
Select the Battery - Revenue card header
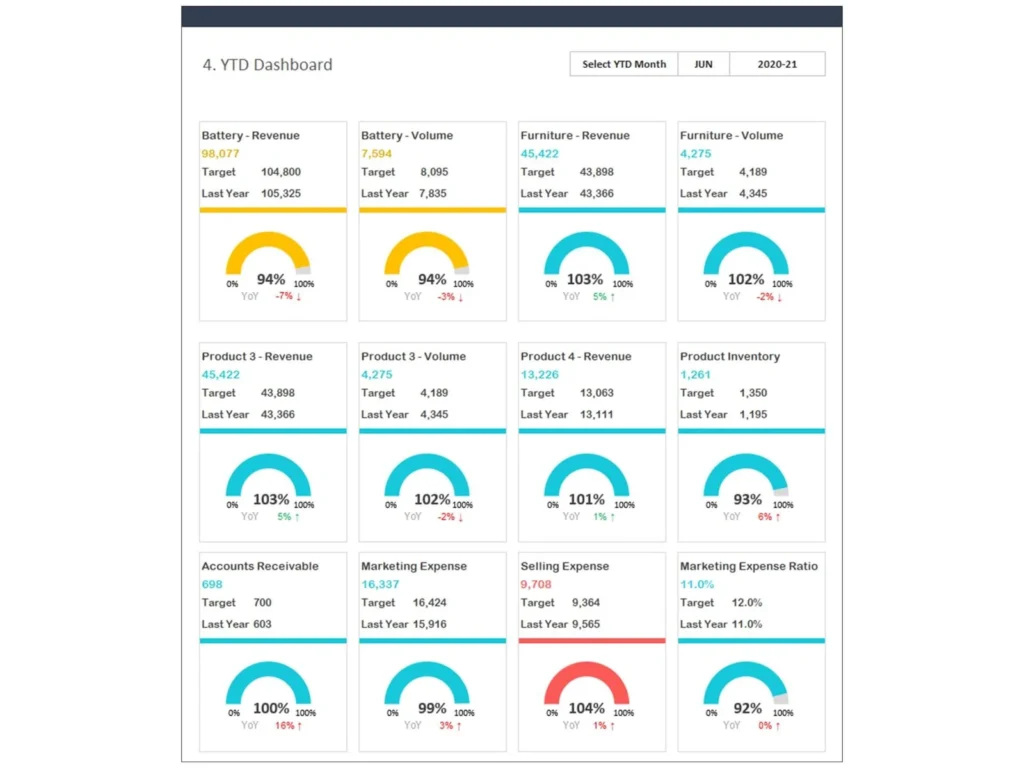[249, 135]
